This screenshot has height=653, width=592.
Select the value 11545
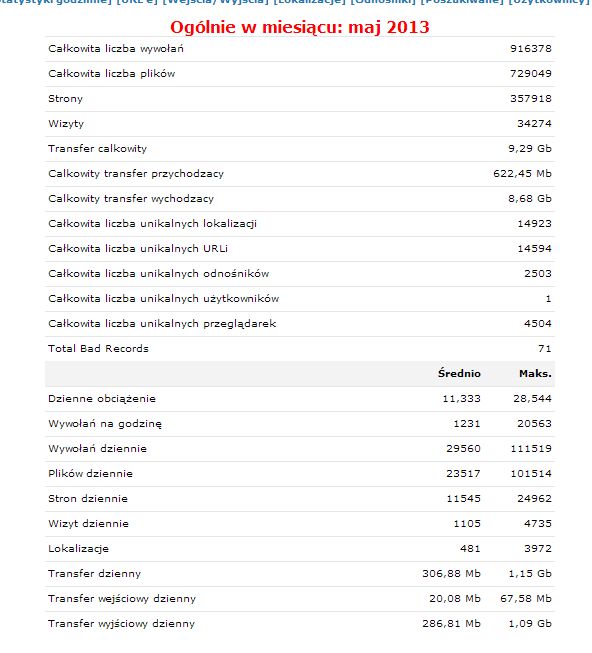click(x=463, y=498)
